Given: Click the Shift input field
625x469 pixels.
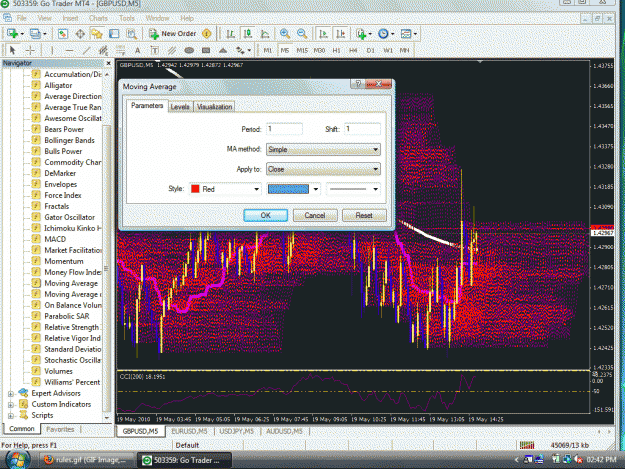Looking at the screenshot, I should 362,129.
